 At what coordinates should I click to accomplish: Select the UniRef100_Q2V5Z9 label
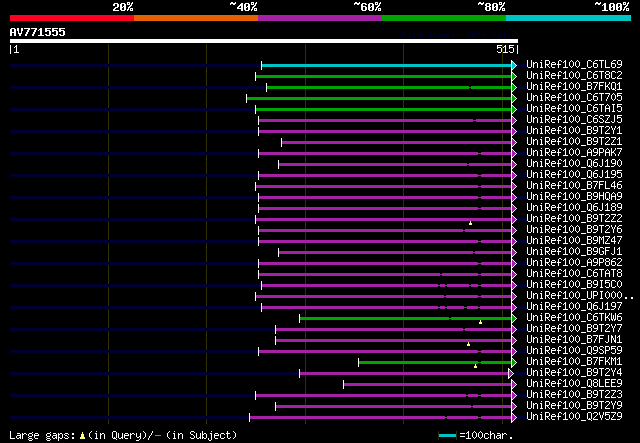pos(574,417)
